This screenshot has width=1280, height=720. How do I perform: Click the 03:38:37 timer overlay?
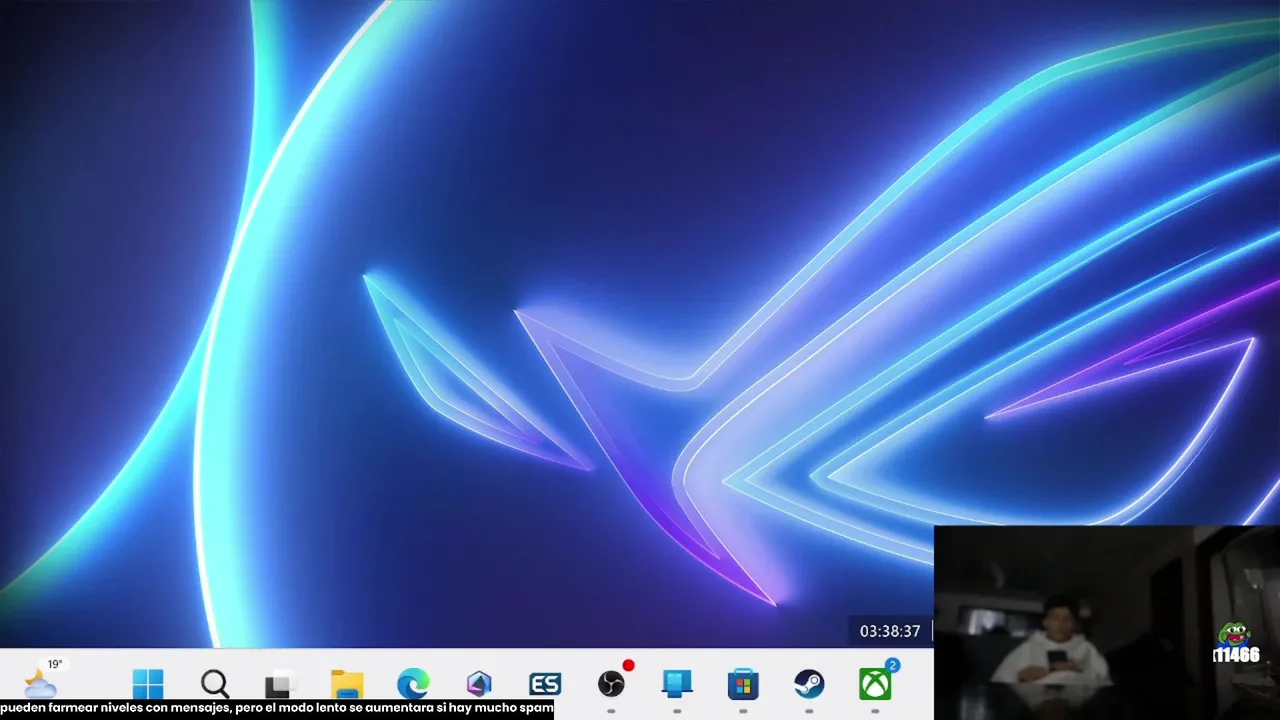click(890, 632)
